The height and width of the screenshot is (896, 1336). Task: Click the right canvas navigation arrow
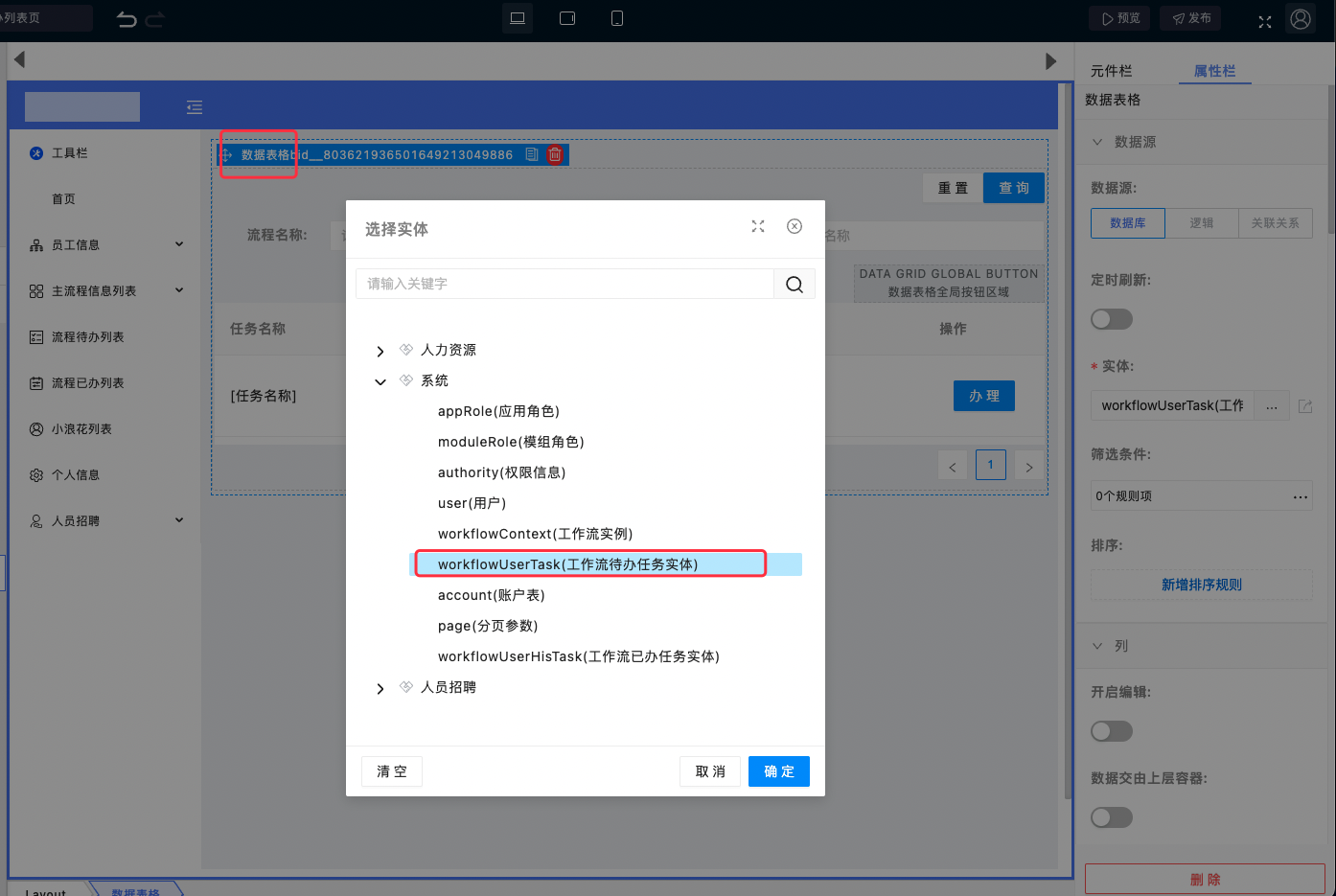point(1050,61)
